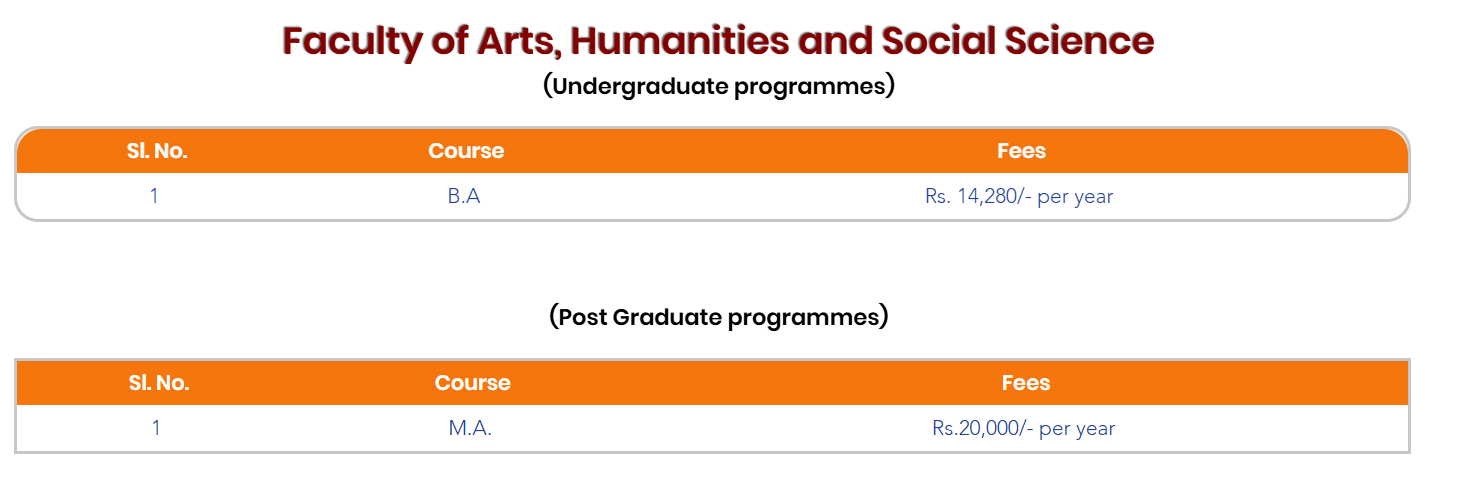Click the Rs. 14,280/- per year fee

(1019, 197)
